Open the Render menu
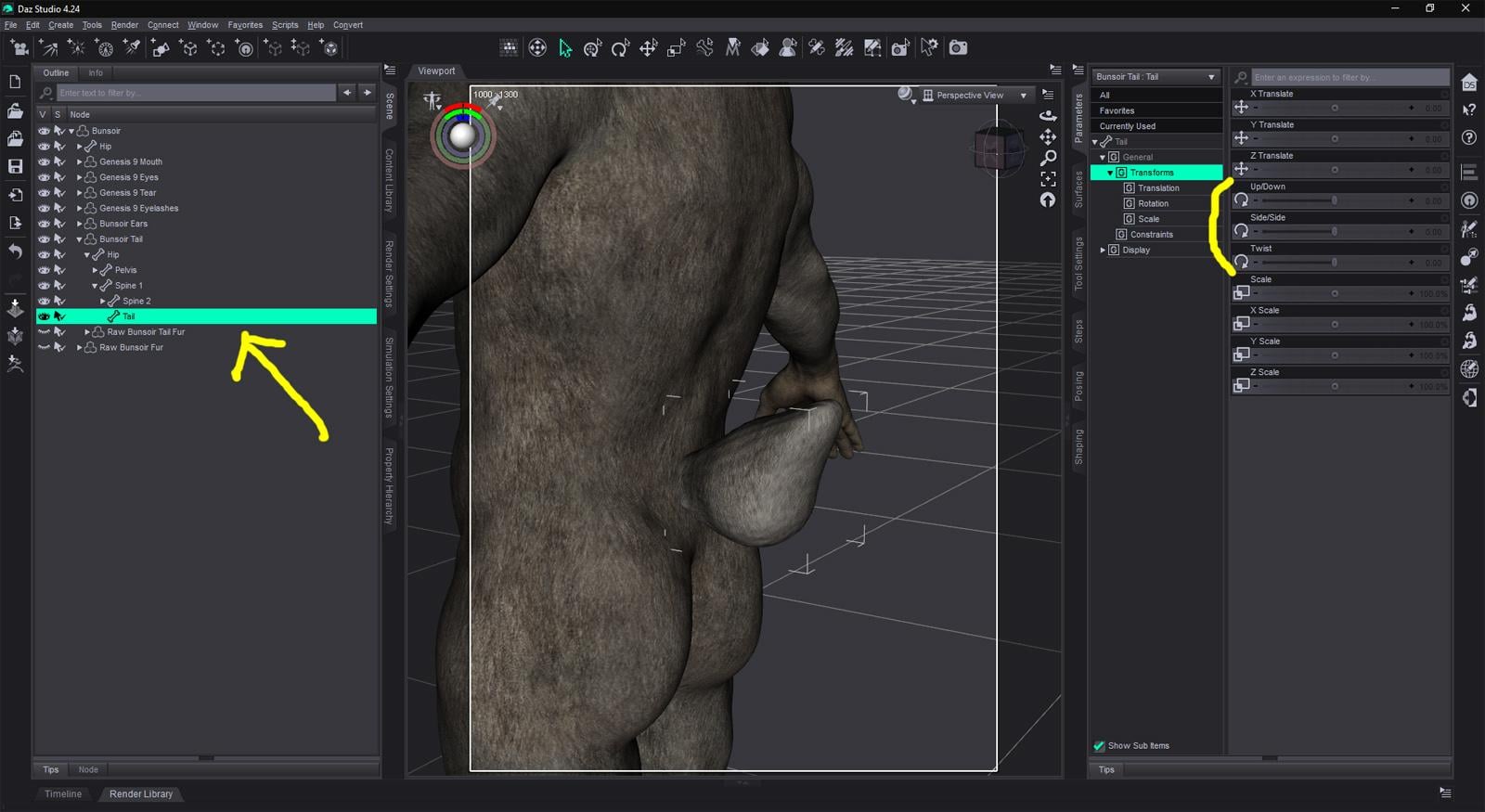 point(124,25)
